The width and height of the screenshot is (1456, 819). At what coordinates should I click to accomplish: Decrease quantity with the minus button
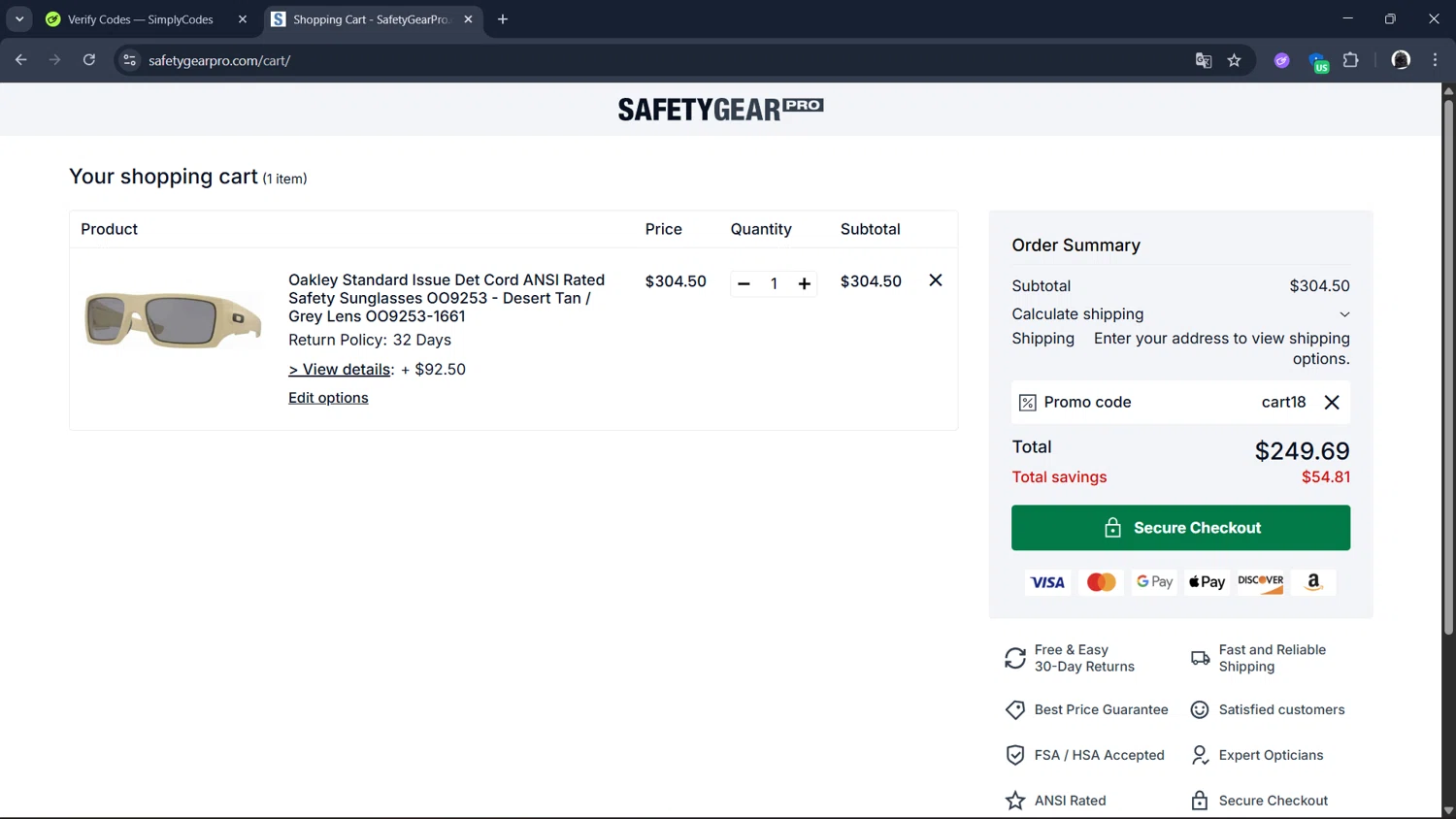744,283
